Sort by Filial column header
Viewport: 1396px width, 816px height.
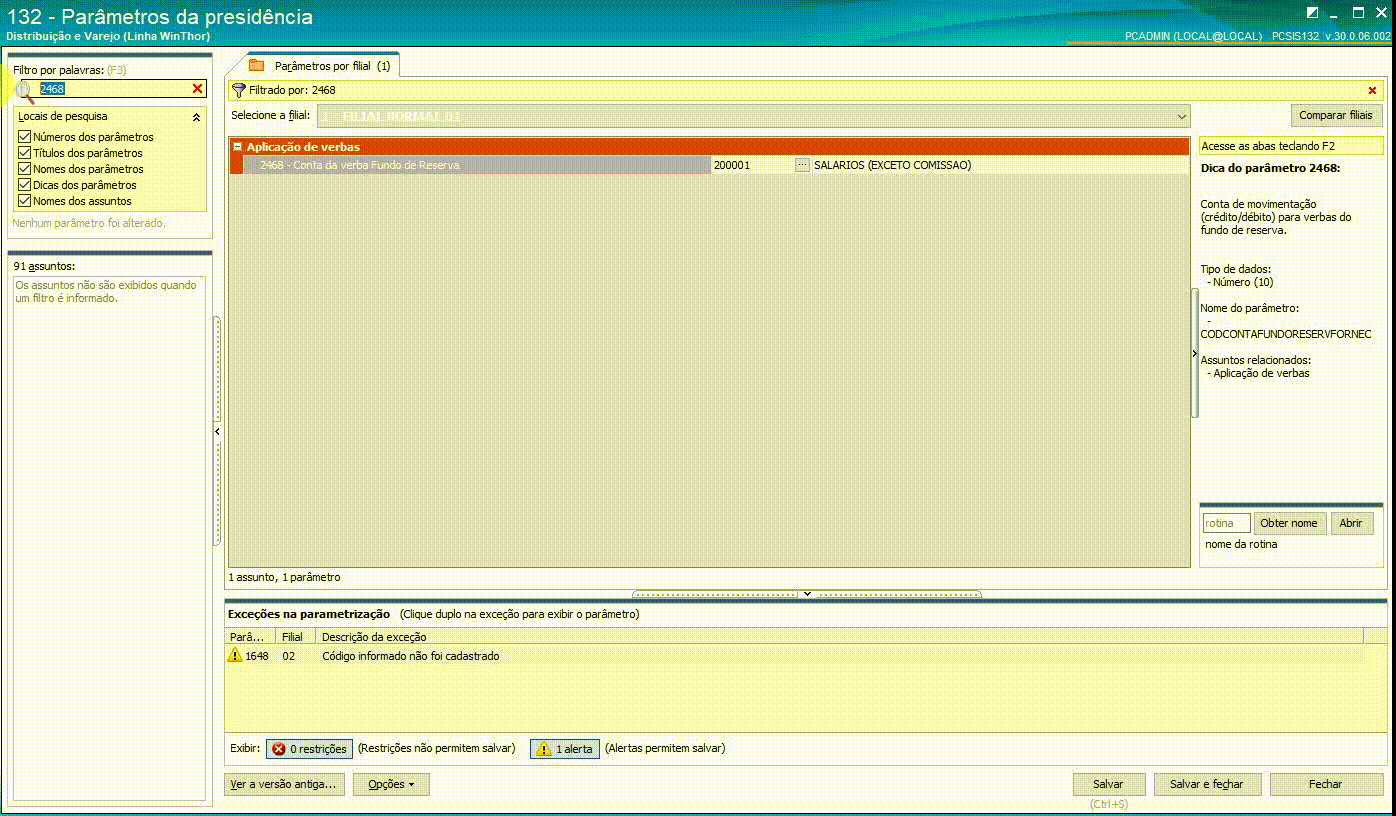[x=295, y=636]
